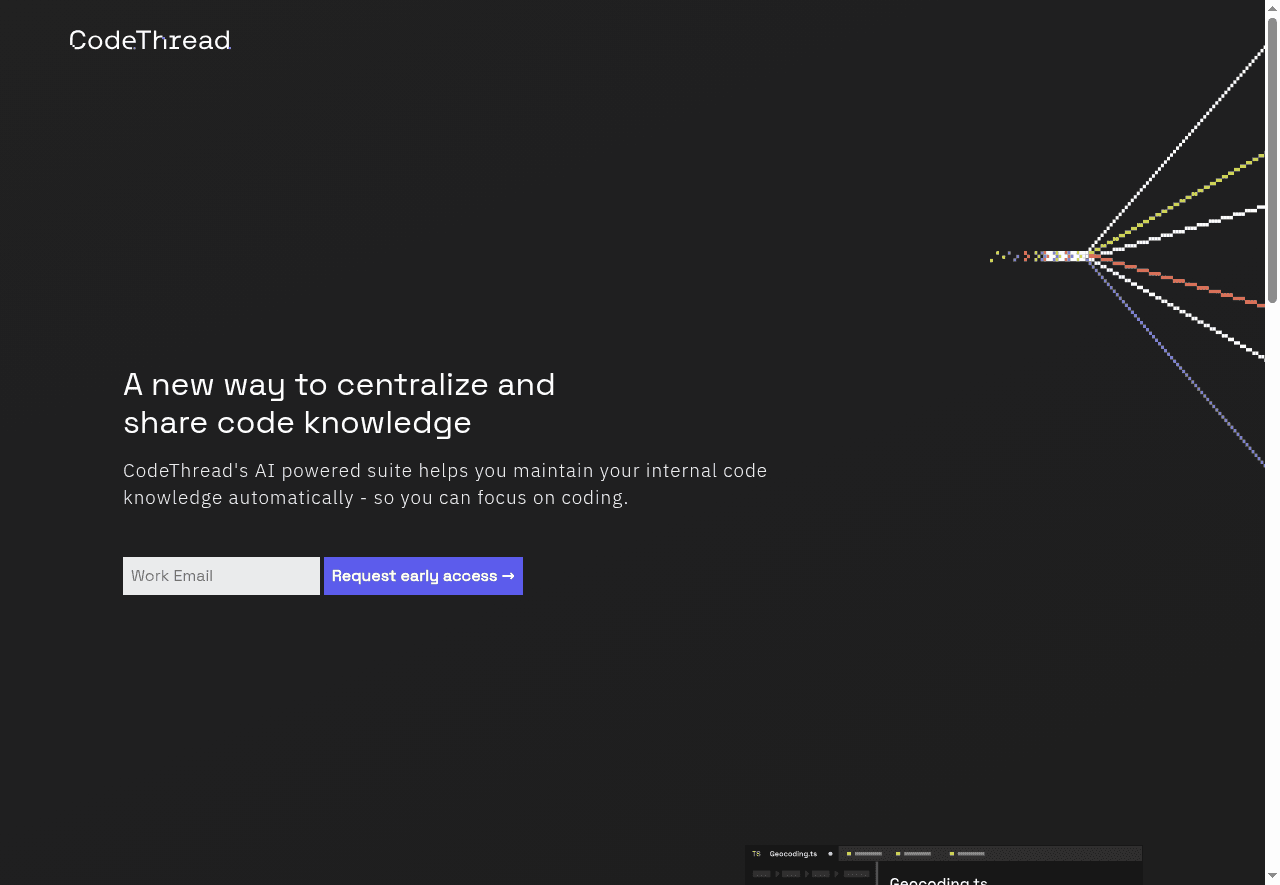Image resolution: width=1280 pixels, height=885 pixels.
Task: Select the last breadcrumb segment in the editor
Action: point(856,872)
